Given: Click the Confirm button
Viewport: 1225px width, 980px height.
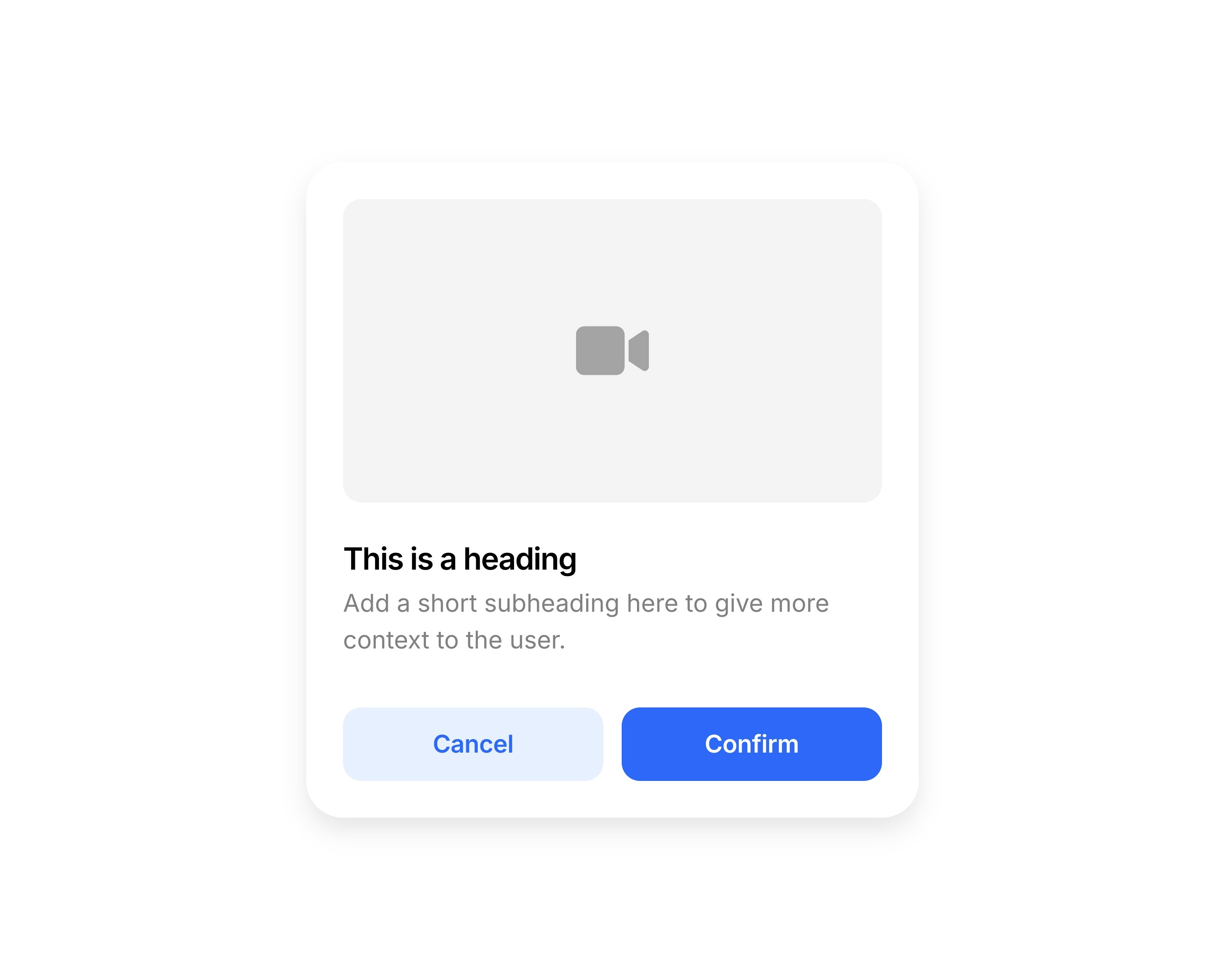Looking at the screenshot, I should tap(751, 744).
